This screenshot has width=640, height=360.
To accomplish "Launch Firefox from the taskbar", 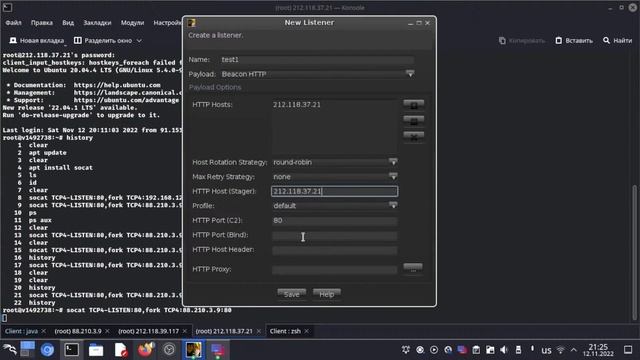I will [x=145, y=350].
